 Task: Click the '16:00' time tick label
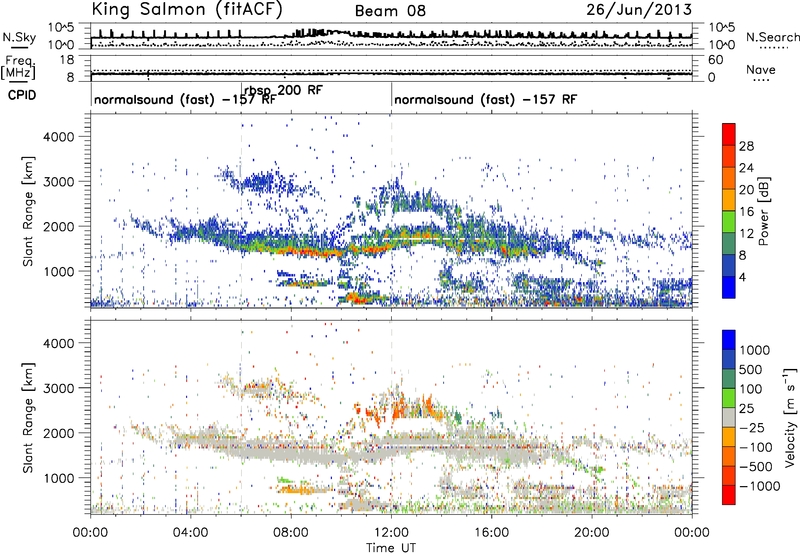[x=491, y=533]
